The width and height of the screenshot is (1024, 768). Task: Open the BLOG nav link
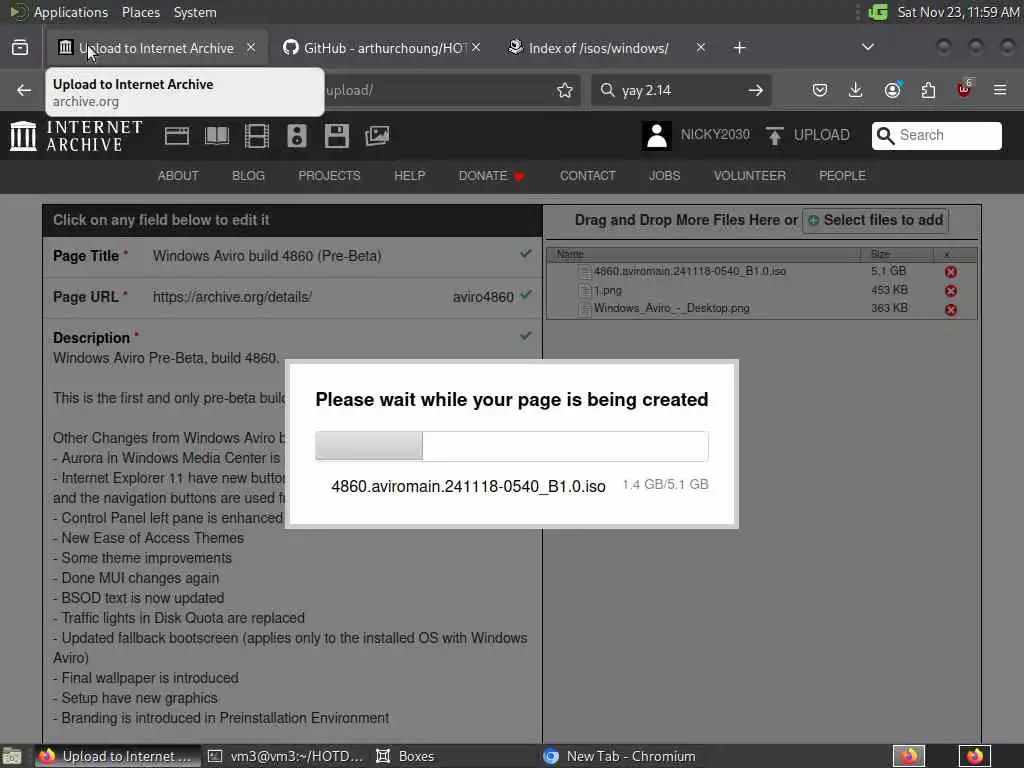pyautogui.click(x=248, y=176)
